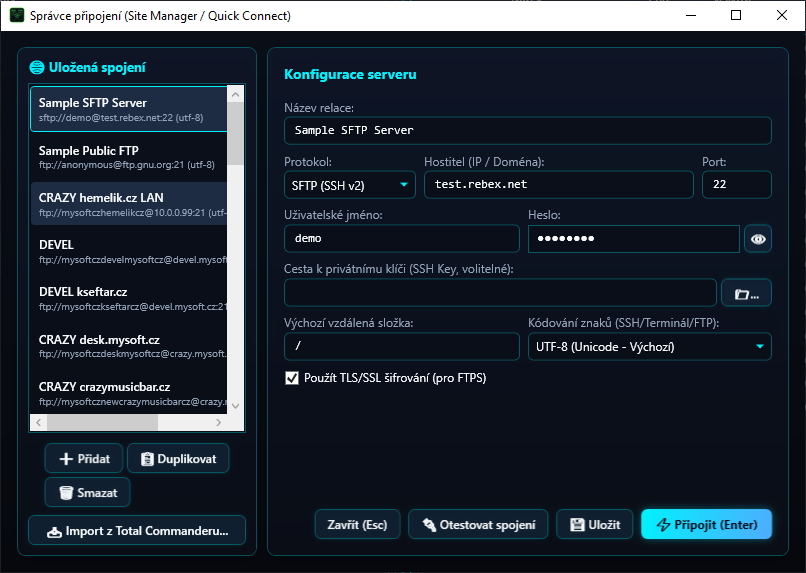The image size is (806, 573).
Task: Focus the SSH private key path field
Action: pyautogui.click(x=500, y=293)
